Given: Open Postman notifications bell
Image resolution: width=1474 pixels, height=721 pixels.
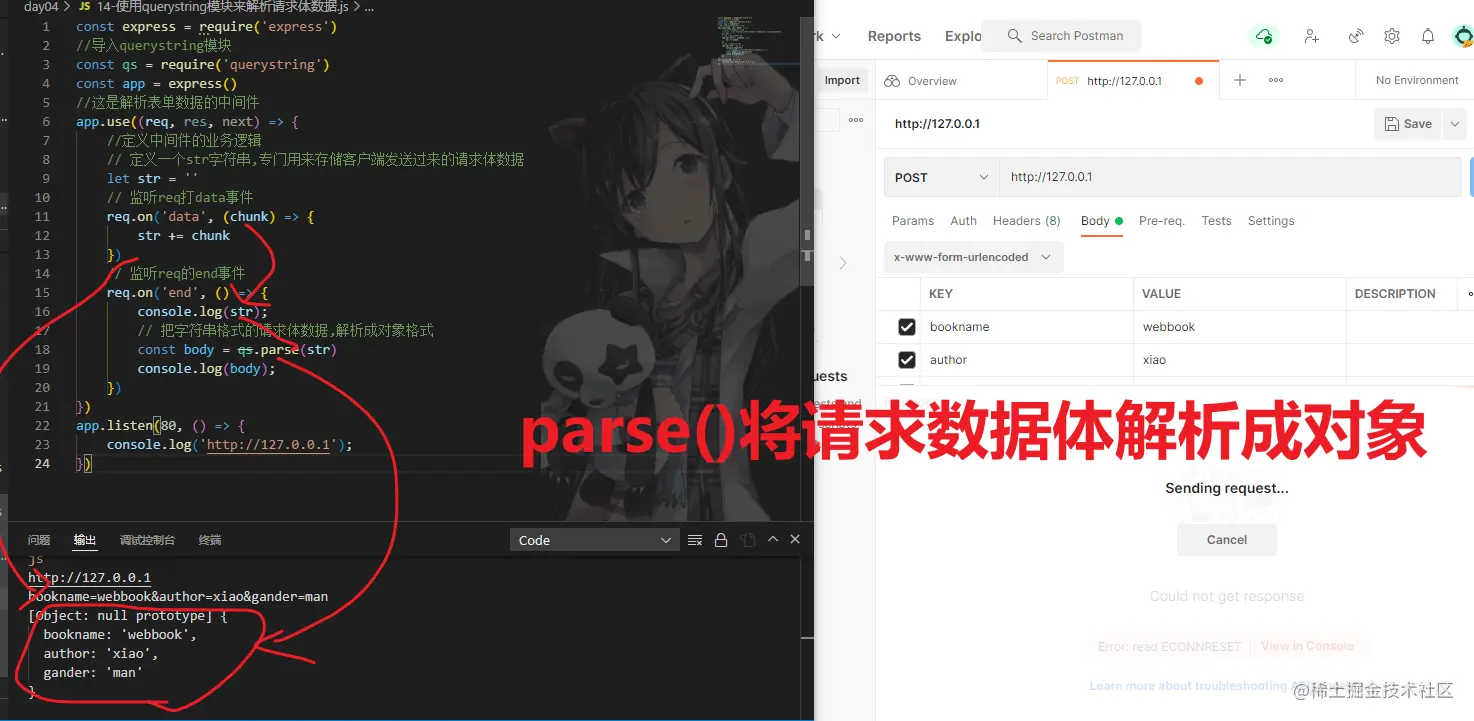Looking at the screenshot, I should [1427, 35].
